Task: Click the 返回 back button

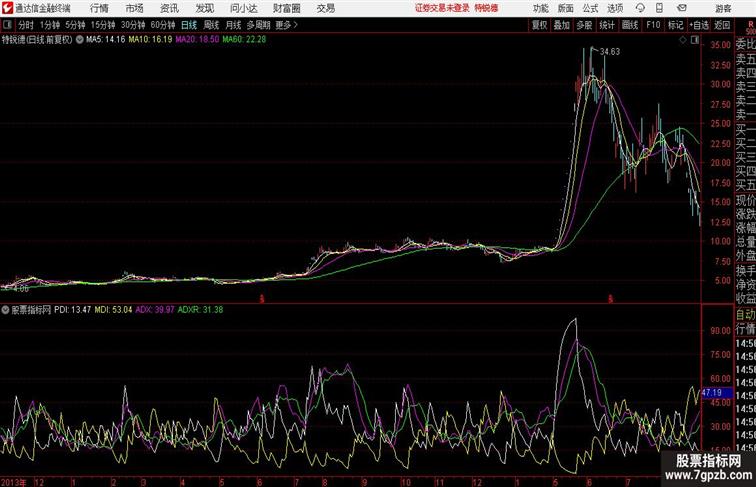Action: point(722,25)
